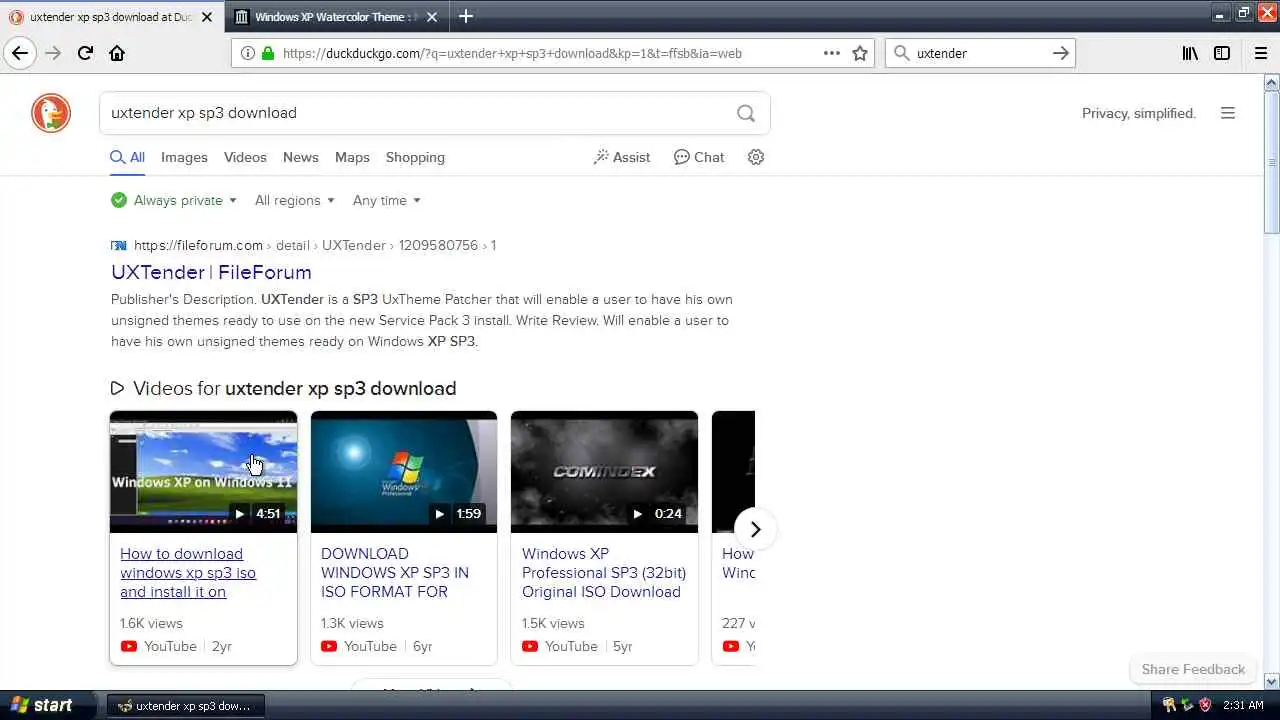Open the Always private dropdown
Image resolution: width=1280 pixels, height=720 pixels.
(x=174, y=200)
